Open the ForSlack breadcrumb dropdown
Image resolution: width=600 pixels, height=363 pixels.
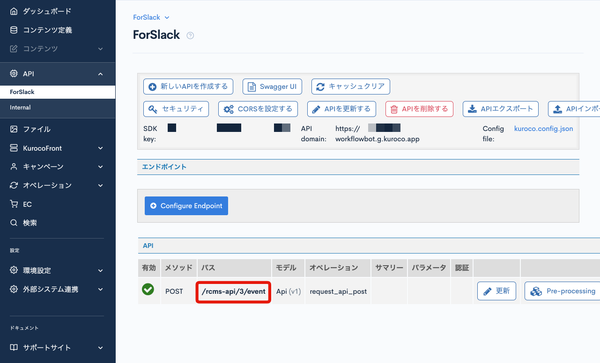151,17
